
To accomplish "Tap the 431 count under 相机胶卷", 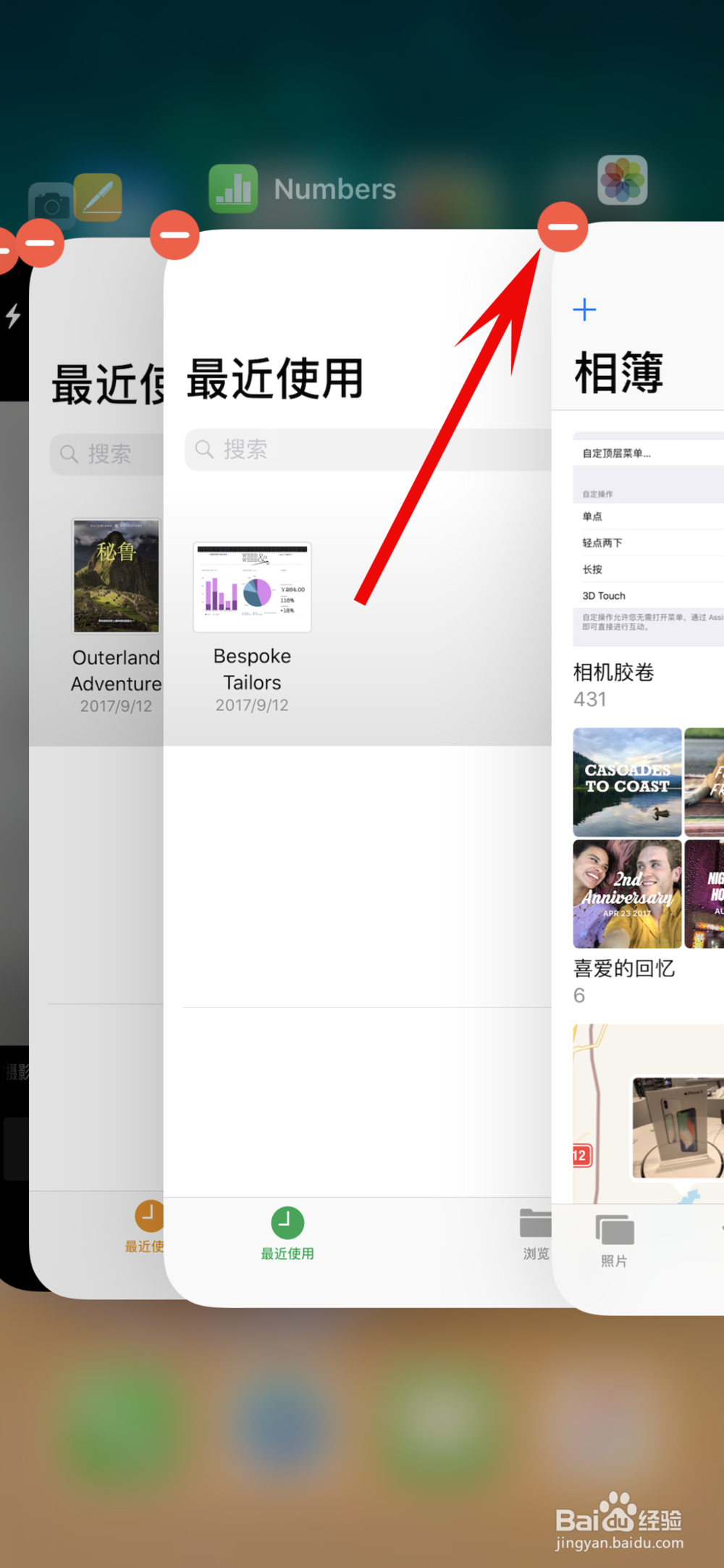I will 589,699.
